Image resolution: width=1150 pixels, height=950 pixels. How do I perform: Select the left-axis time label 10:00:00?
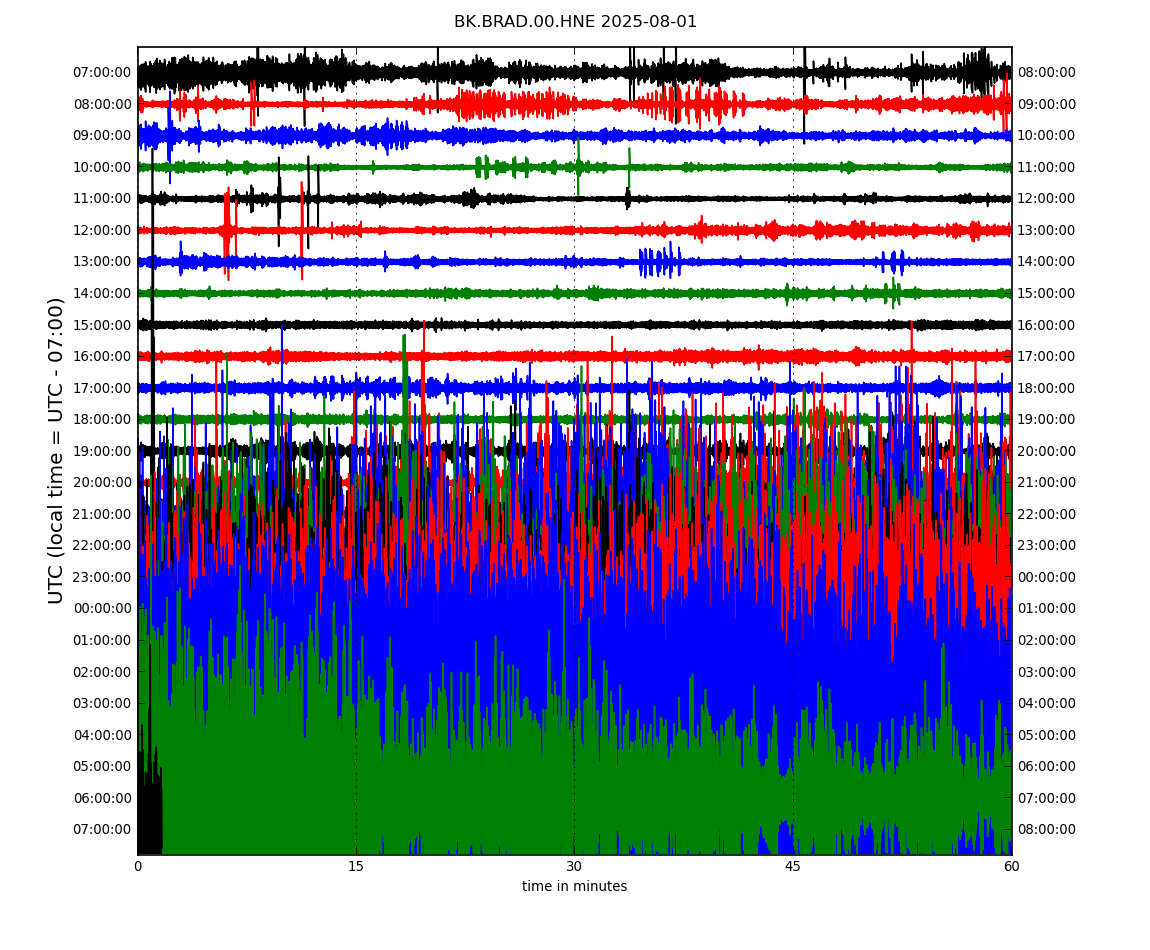pos(103,167)
